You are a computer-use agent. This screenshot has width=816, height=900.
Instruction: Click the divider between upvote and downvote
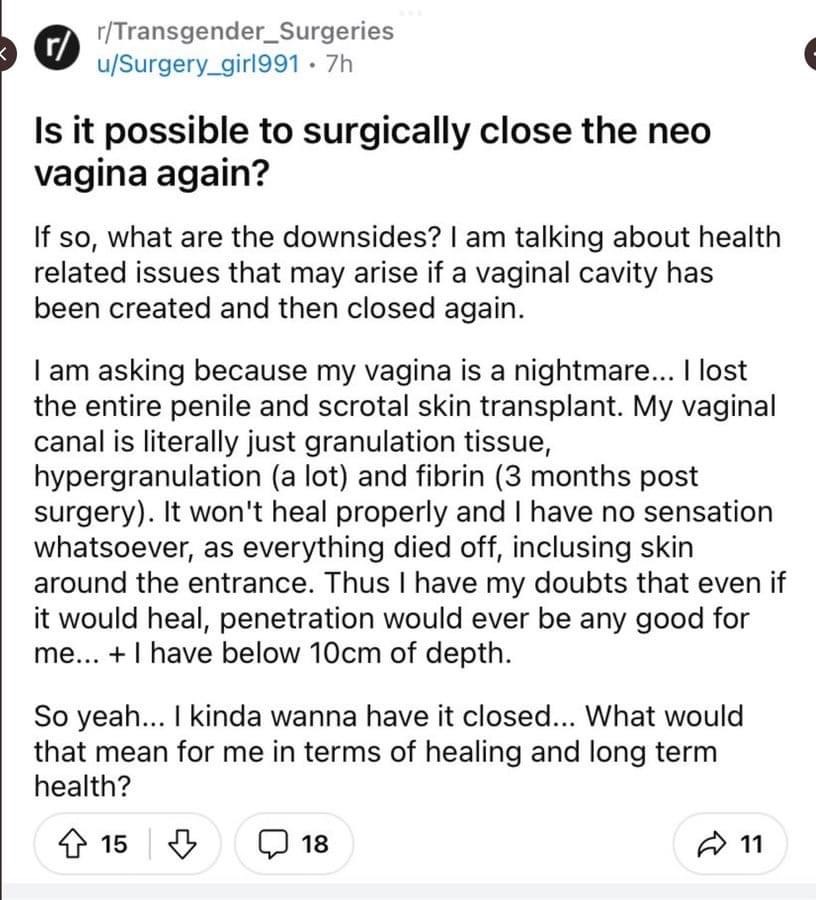[x=150, y=844]
